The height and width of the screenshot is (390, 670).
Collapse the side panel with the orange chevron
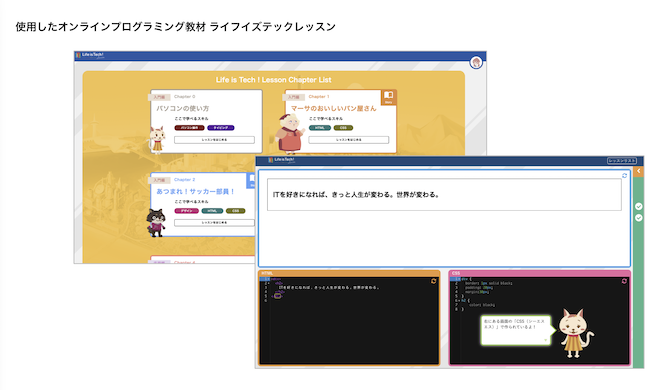click(x=638, y=171)
